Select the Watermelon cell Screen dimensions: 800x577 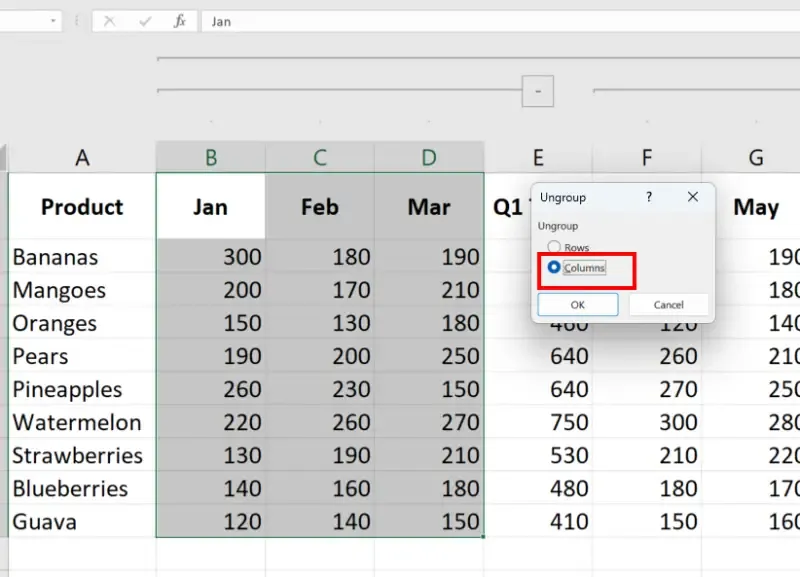(x=82, y=422)
